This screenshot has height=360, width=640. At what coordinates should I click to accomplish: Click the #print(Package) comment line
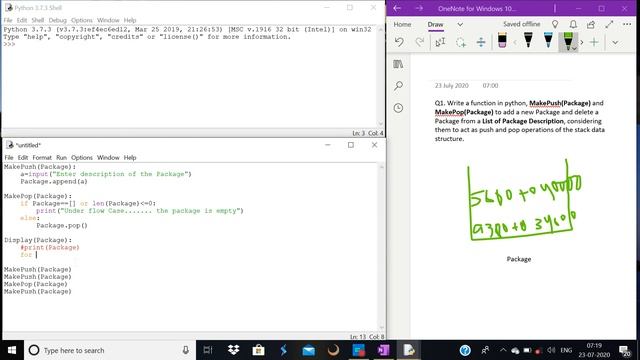pyautogui.click(x=50, y=247)
